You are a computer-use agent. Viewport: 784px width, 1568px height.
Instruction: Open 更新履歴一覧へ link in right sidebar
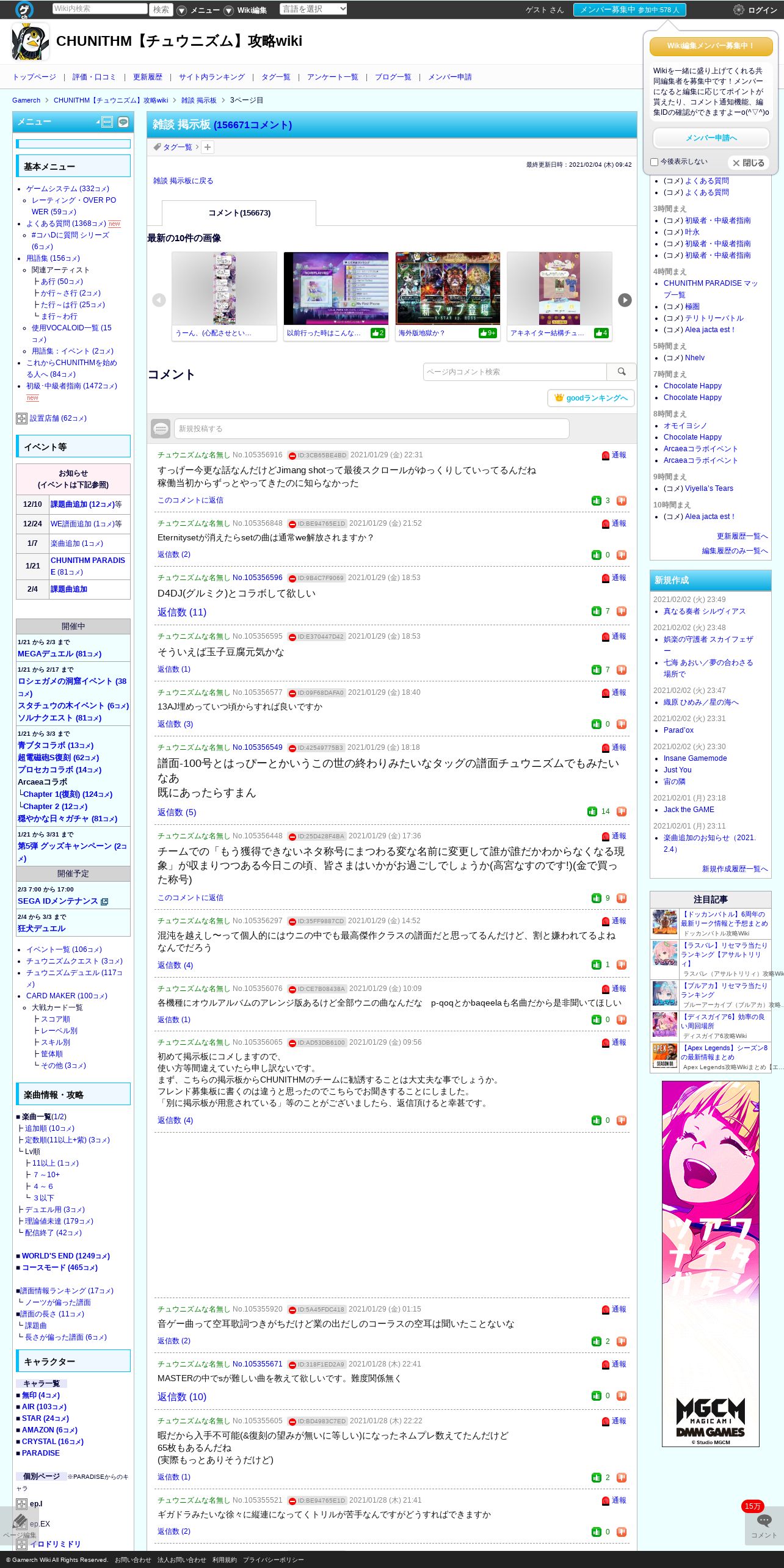(x=742, y=536)
